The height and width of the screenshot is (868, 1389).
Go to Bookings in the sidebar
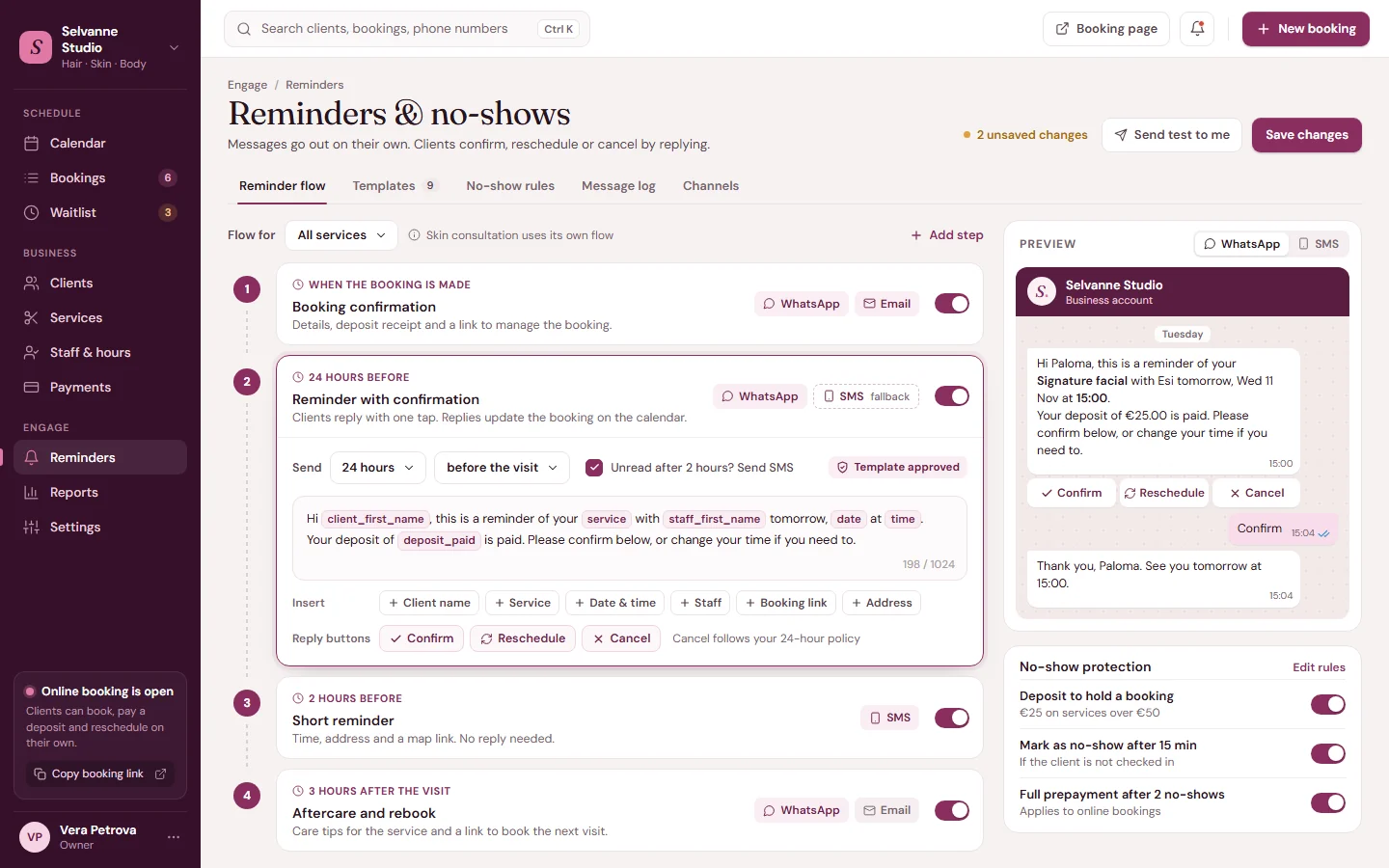click(x=100, y=177)
